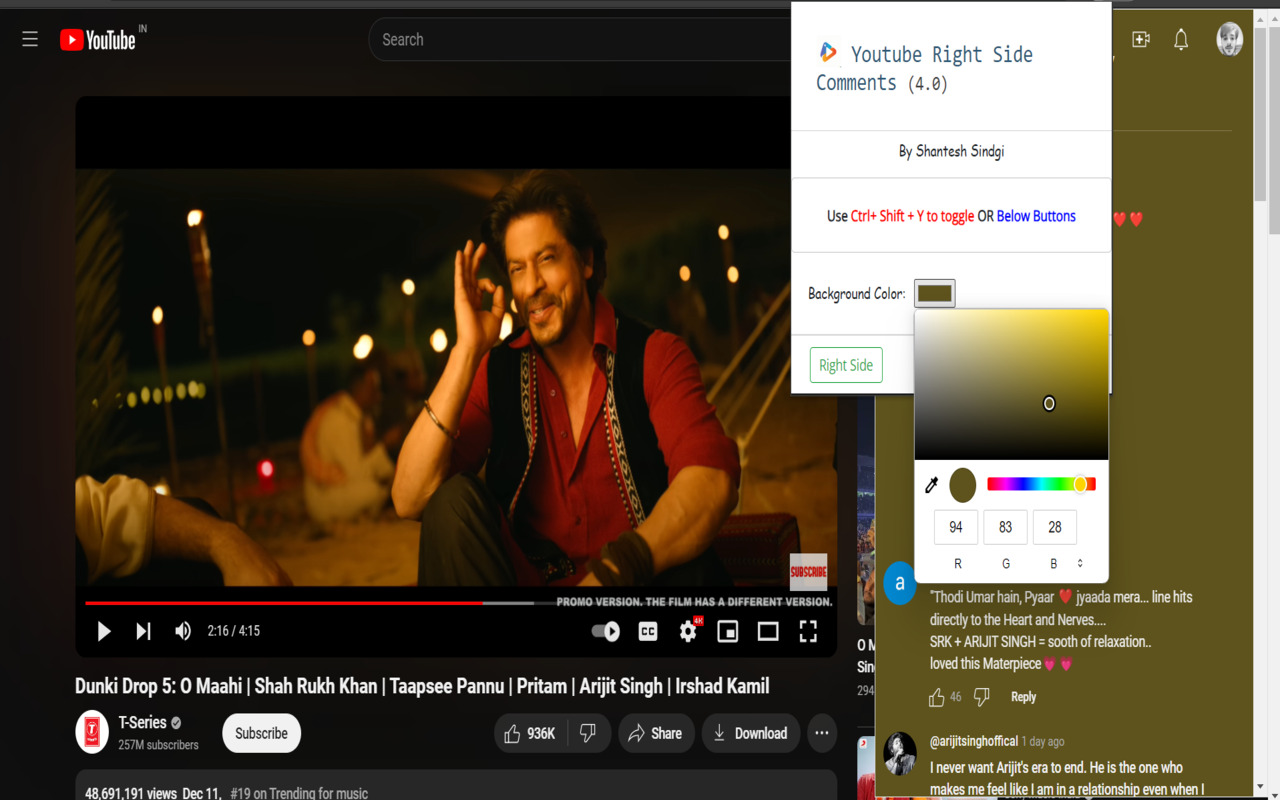Click the B value field showing 28
Image resolution: width=1280 pixels, height=800 pixels.
tap(1055, 527)
